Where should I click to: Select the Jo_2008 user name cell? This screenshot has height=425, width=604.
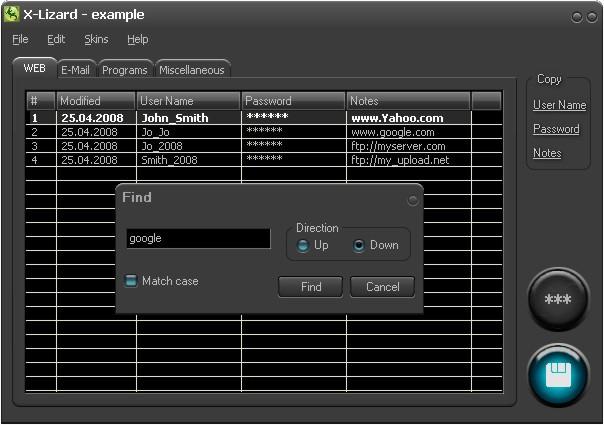point(189,146)
